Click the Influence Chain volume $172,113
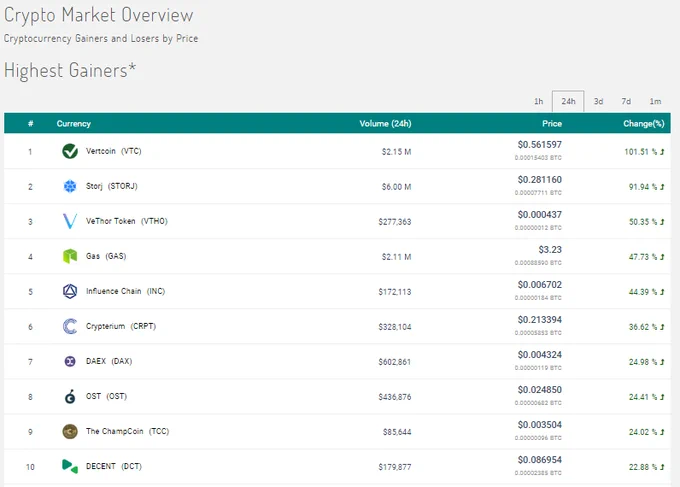 [395, 292]
